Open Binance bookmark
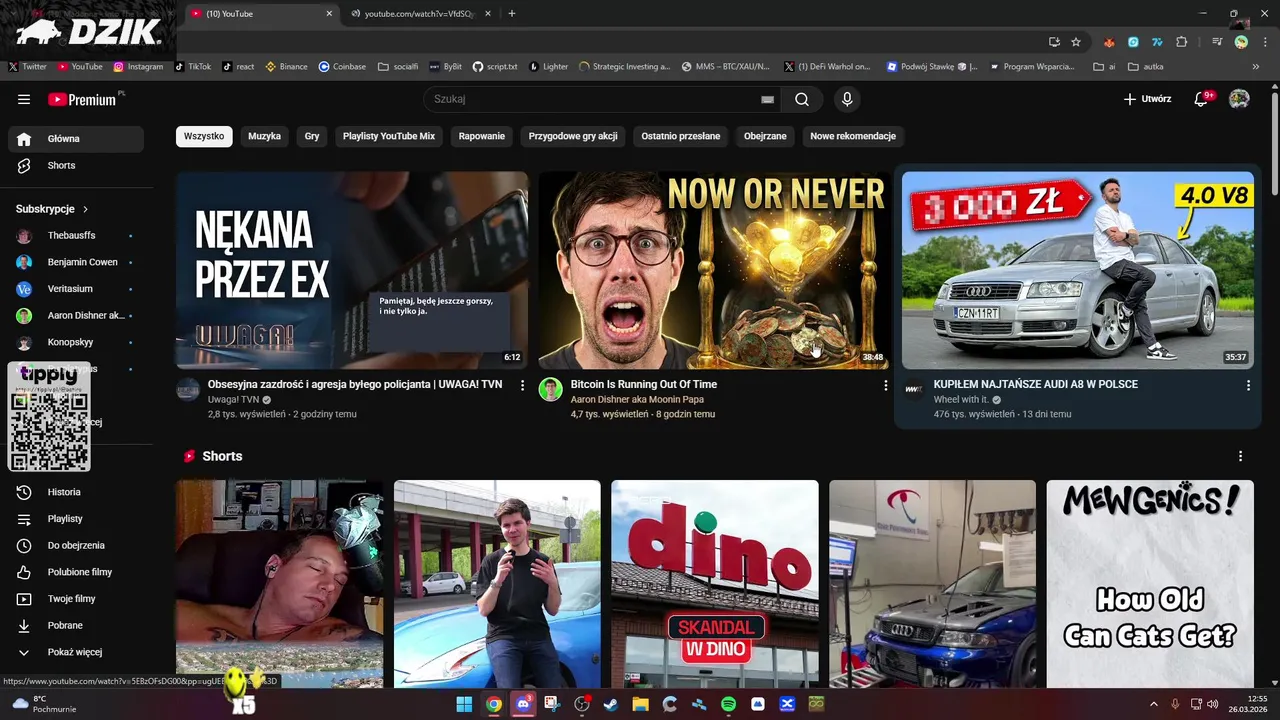Image resolution: width=1280 pixels, height=720 pixels. [x=286, y=66]
